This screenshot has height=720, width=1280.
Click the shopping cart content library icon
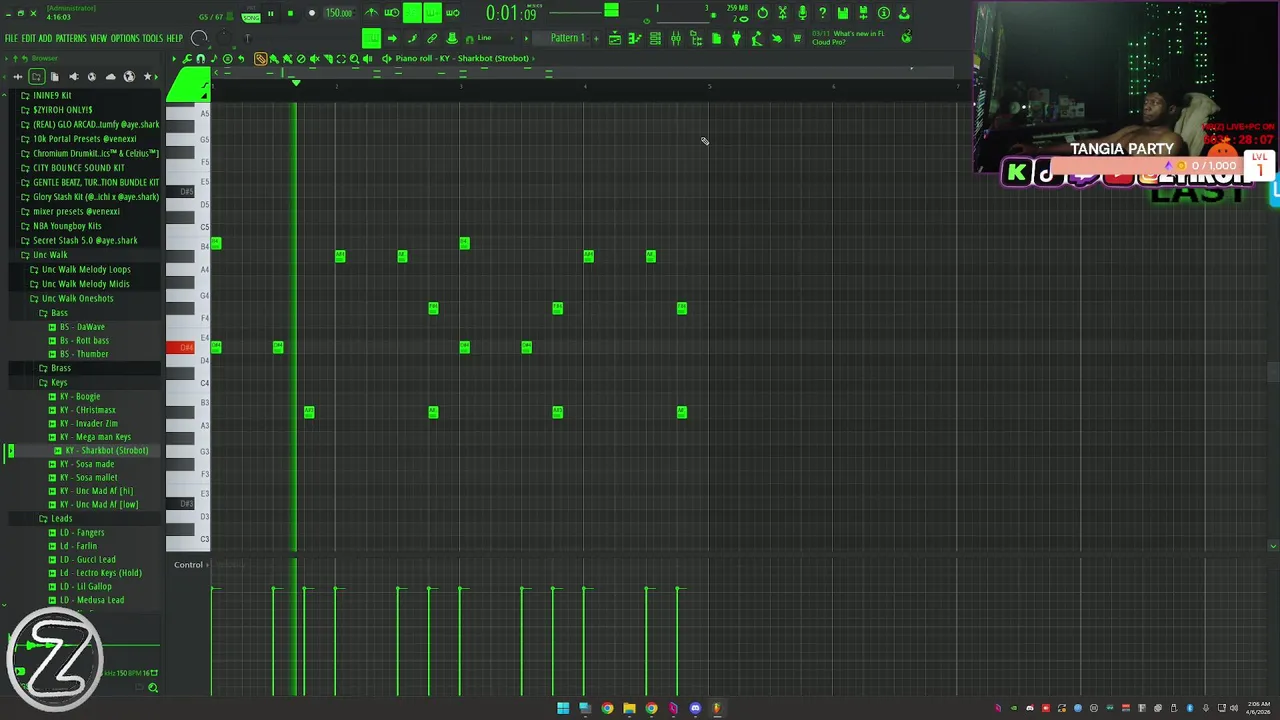pyautogui.click(x=797, y=38)
